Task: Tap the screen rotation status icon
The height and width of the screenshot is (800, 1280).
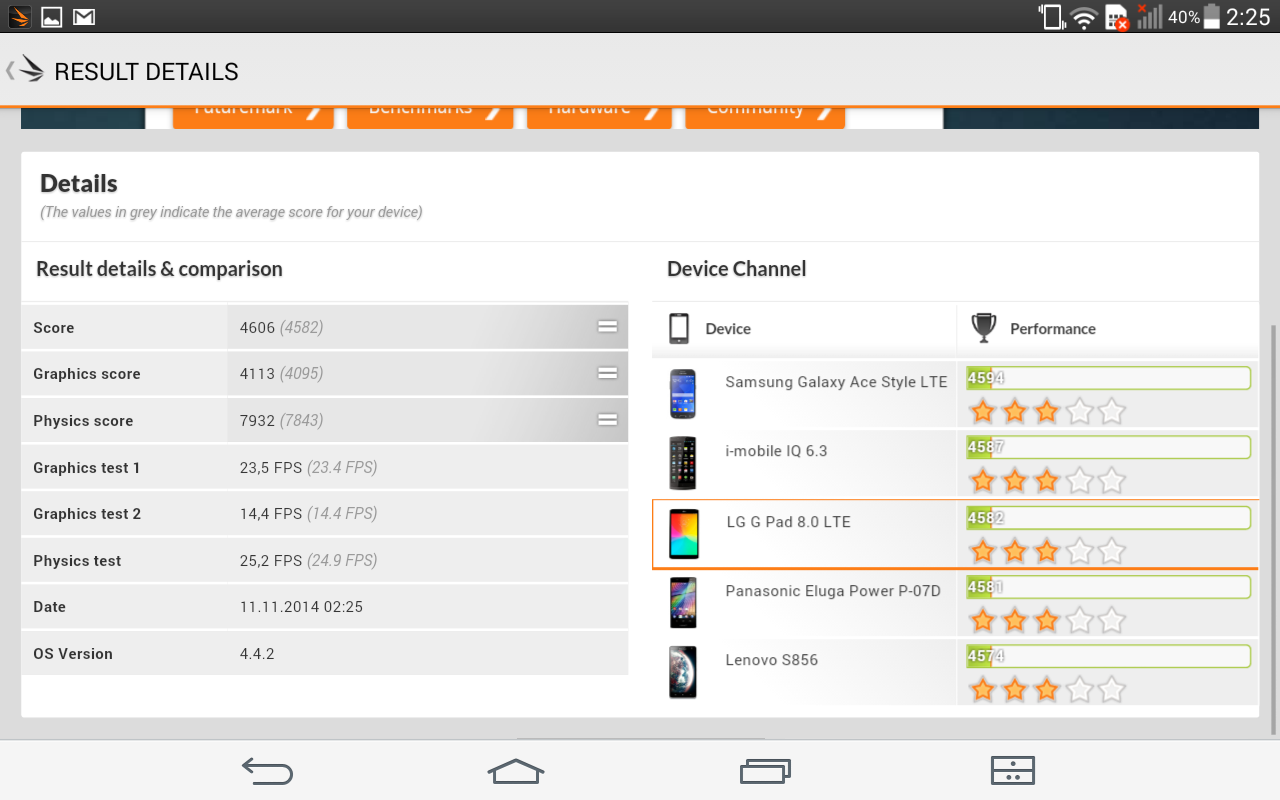Action: [1051, 17]
